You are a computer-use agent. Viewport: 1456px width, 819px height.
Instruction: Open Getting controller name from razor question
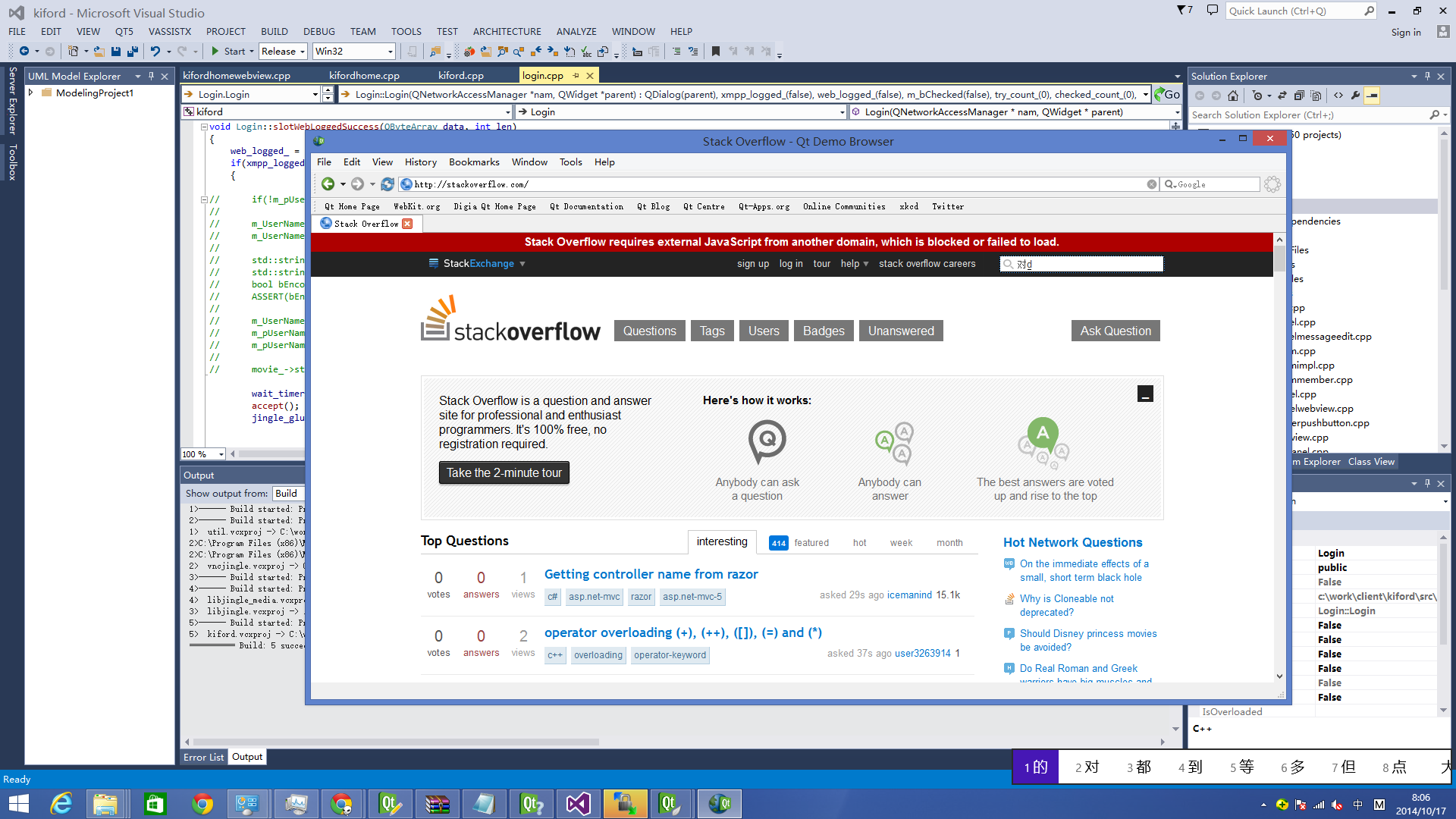[x=651, y=574]
